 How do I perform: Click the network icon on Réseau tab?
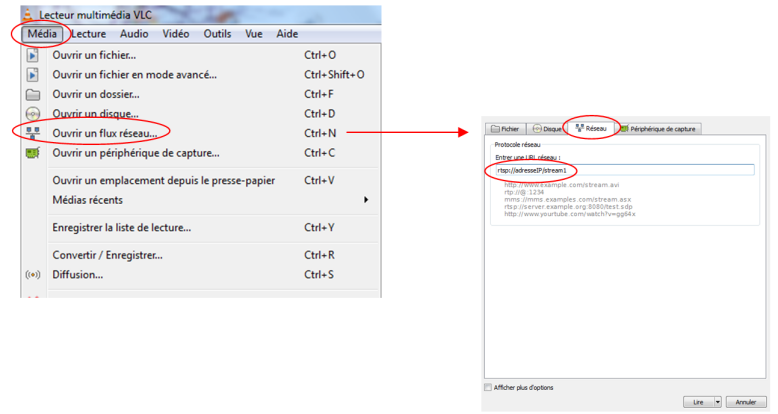point(579,128)
